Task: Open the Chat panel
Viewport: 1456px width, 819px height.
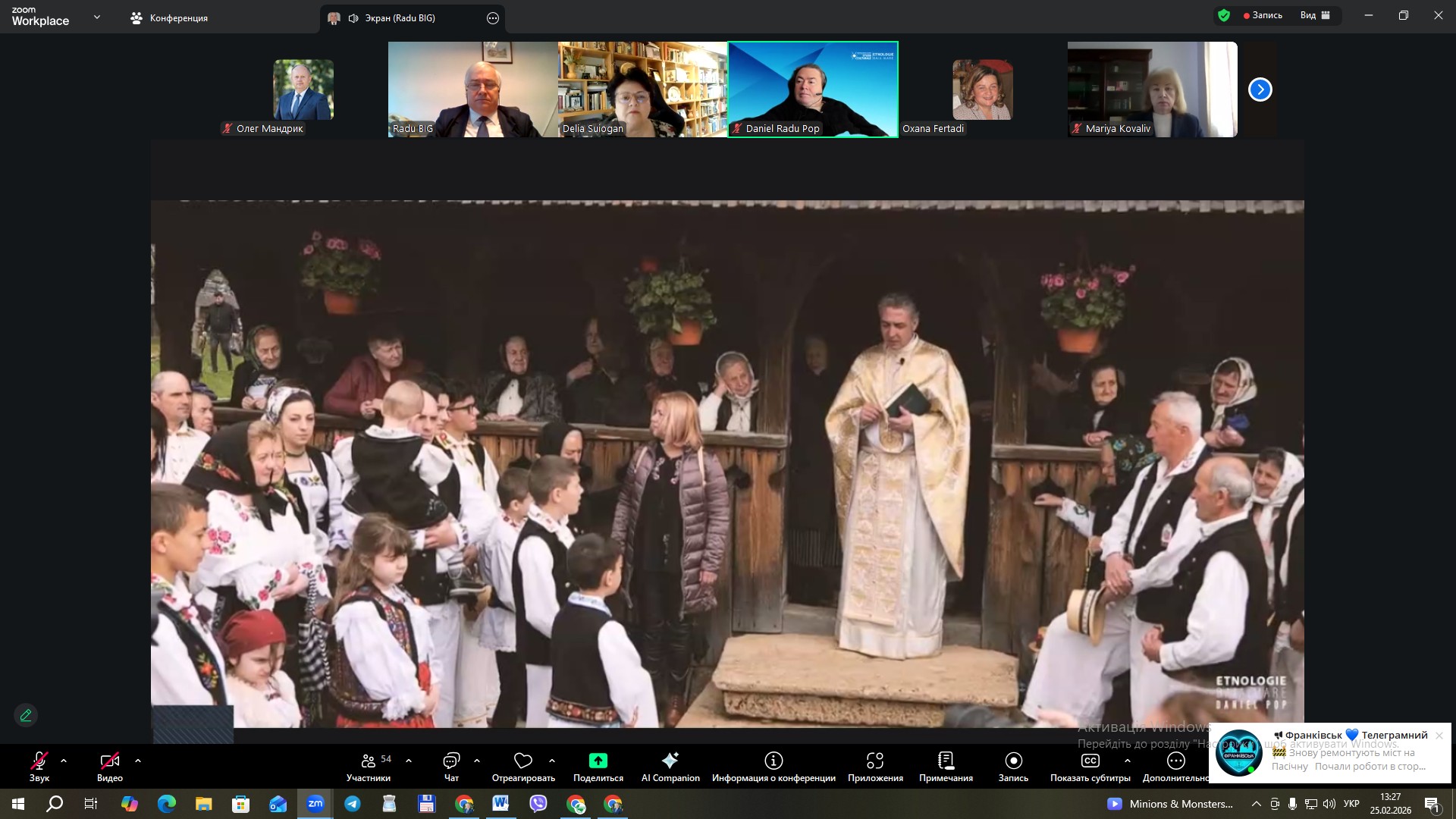Action: click(451, 761)
